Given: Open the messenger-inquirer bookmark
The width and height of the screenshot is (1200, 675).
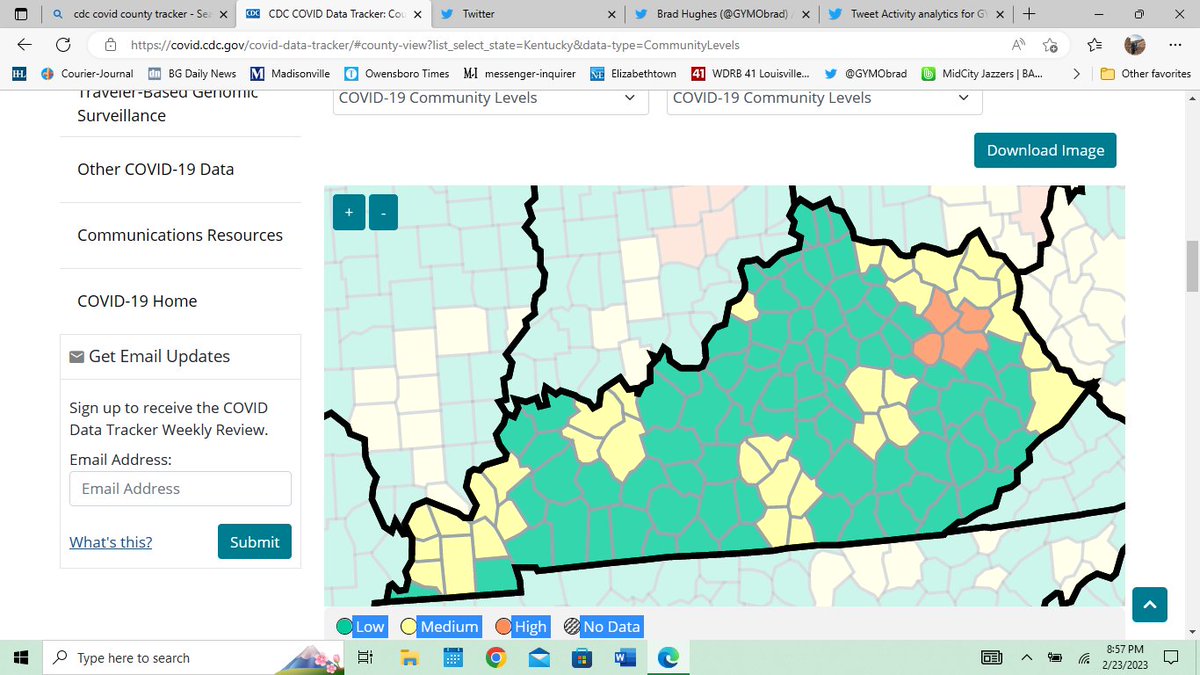Looking at the screenshot, I should 520,74.
